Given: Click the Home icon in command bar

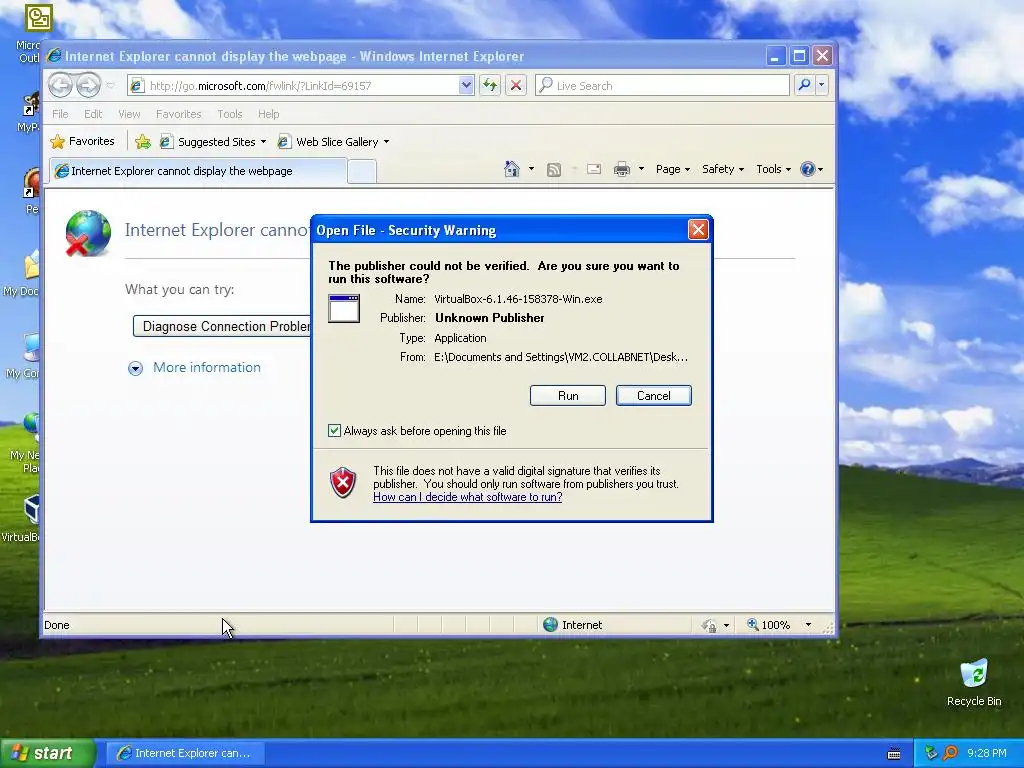Looking at the screenshot, I should [x=511, y=169].
